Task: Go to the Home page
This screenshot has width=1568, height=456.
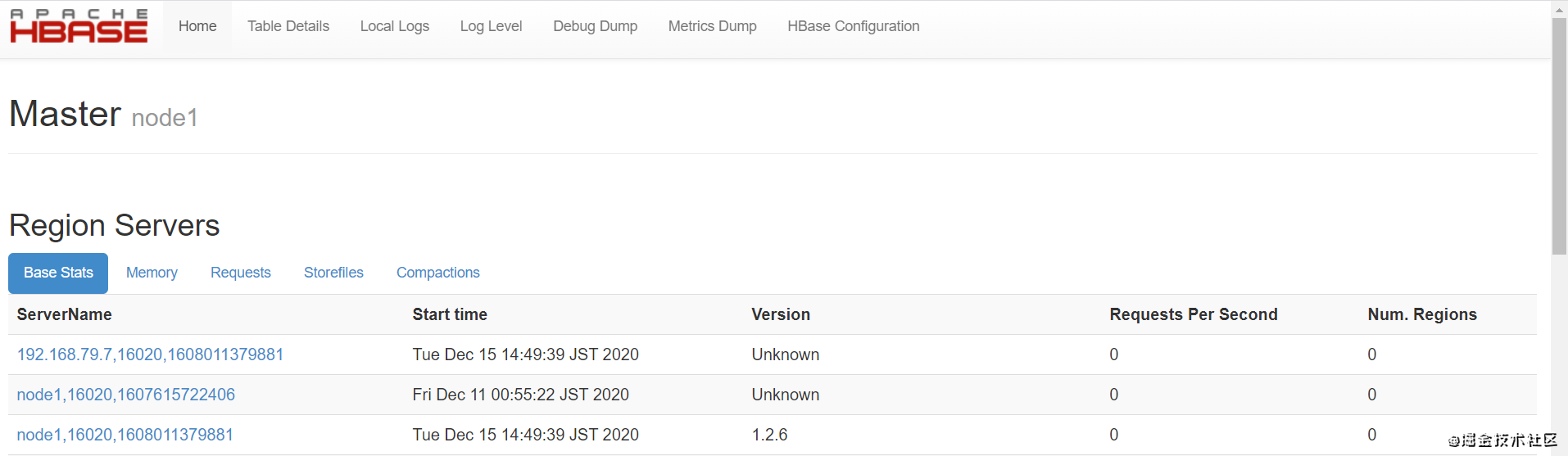Action: [x=197, y=26]
